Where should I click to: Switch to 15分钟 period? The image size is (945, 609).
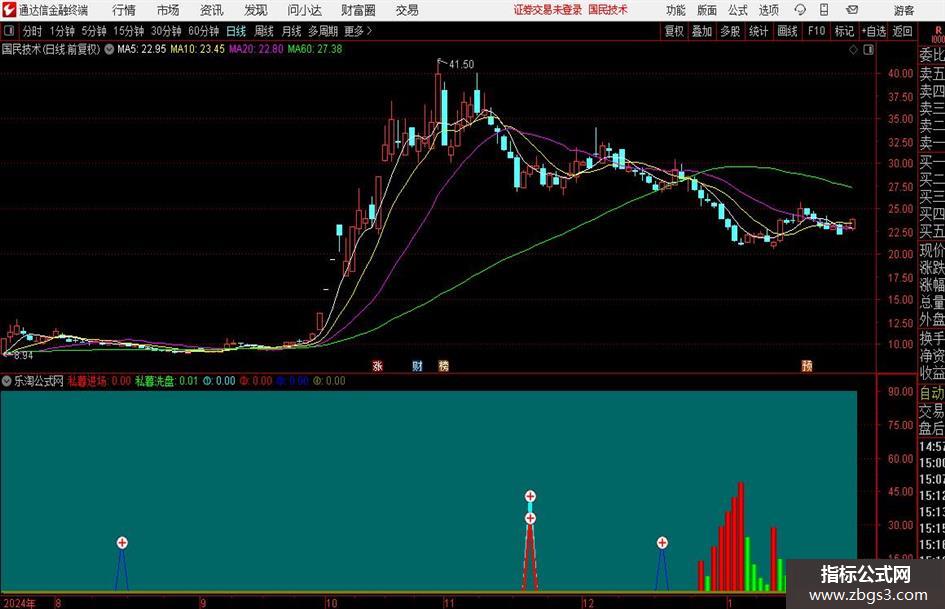click(128, 31)
